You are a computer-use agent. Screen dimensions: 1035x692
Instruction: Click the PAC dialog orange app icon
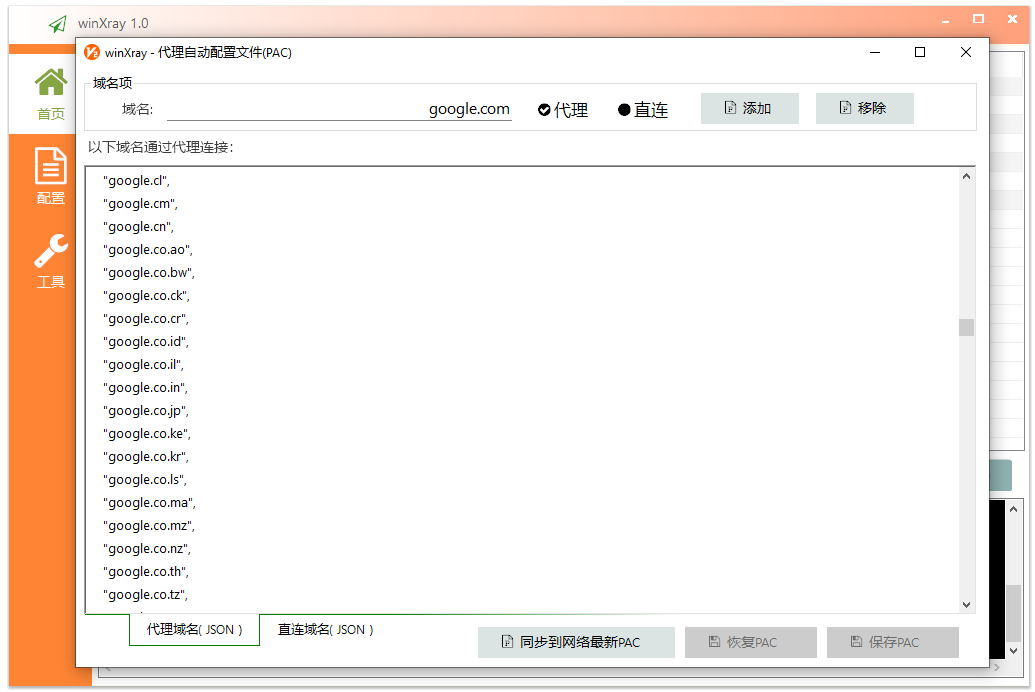(92, 52)
